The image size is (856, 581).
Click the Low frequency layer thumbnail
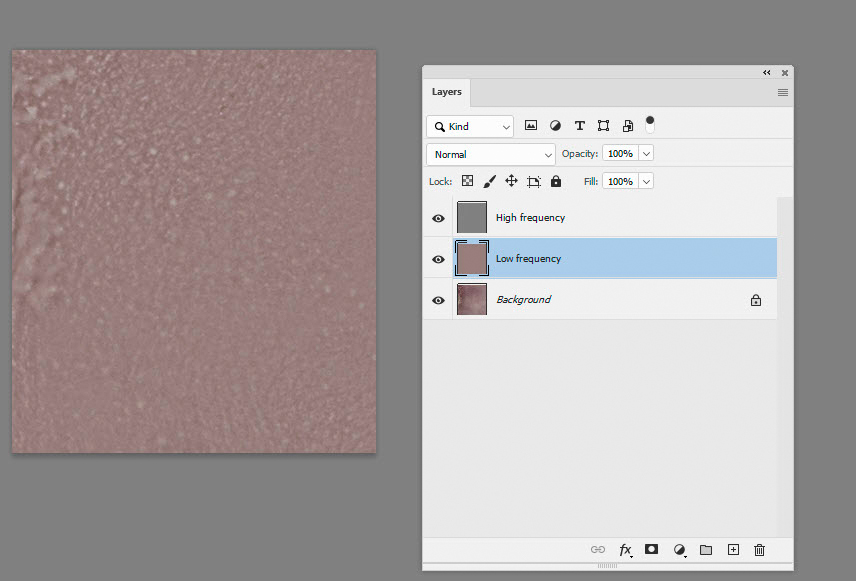click(471, 258)
